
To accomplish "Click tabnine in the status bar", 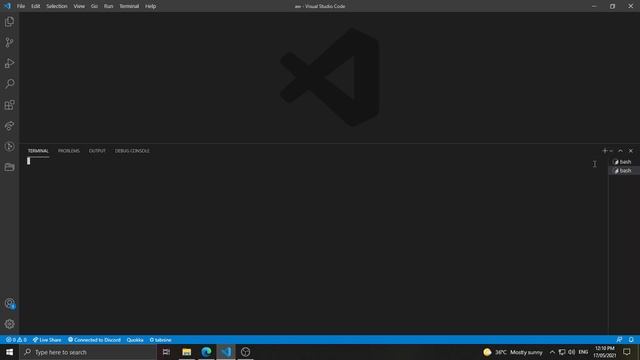I will (x=160, y=340).
